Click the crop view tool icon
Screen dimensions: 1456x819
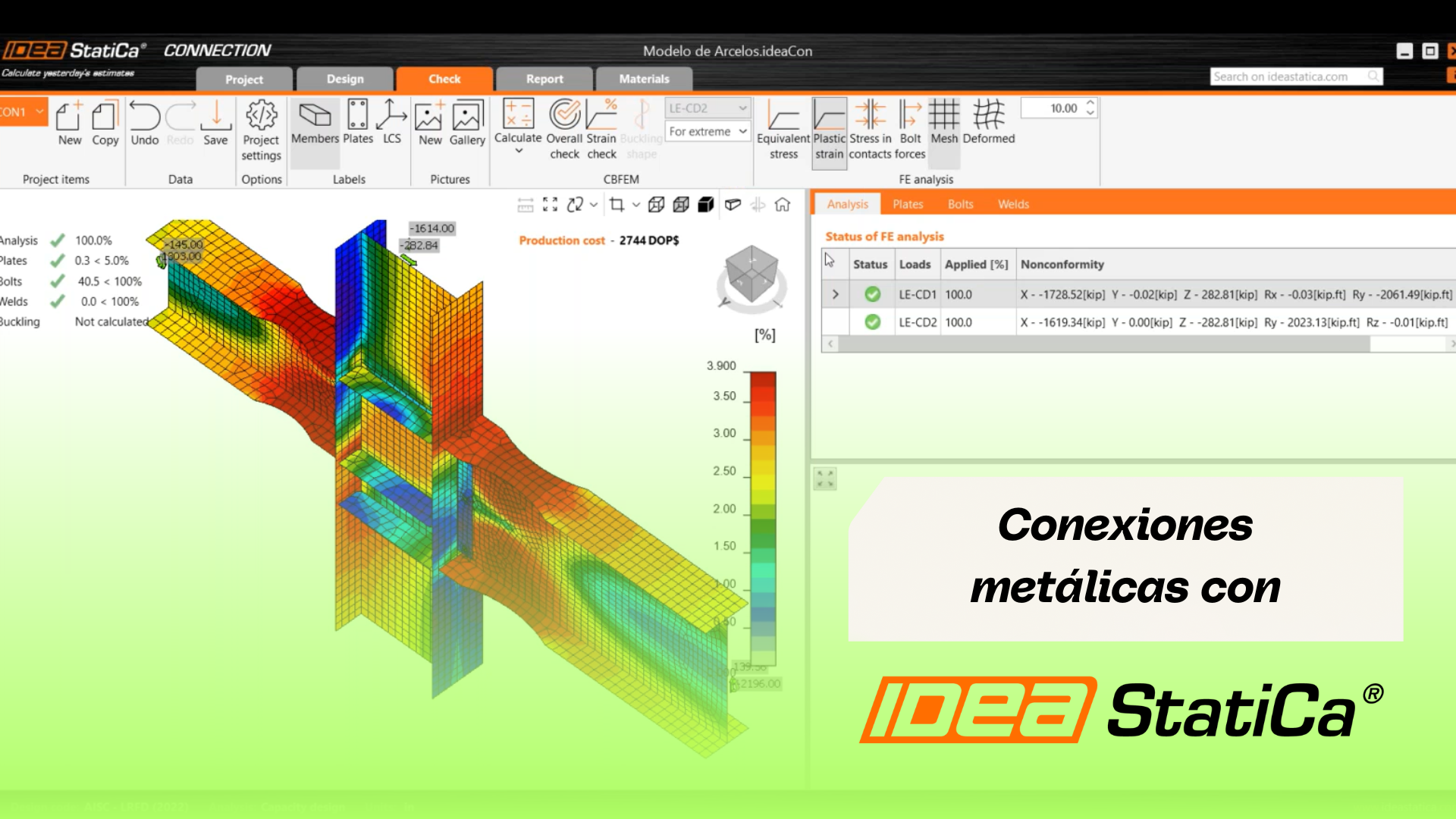tap(617, 205)
